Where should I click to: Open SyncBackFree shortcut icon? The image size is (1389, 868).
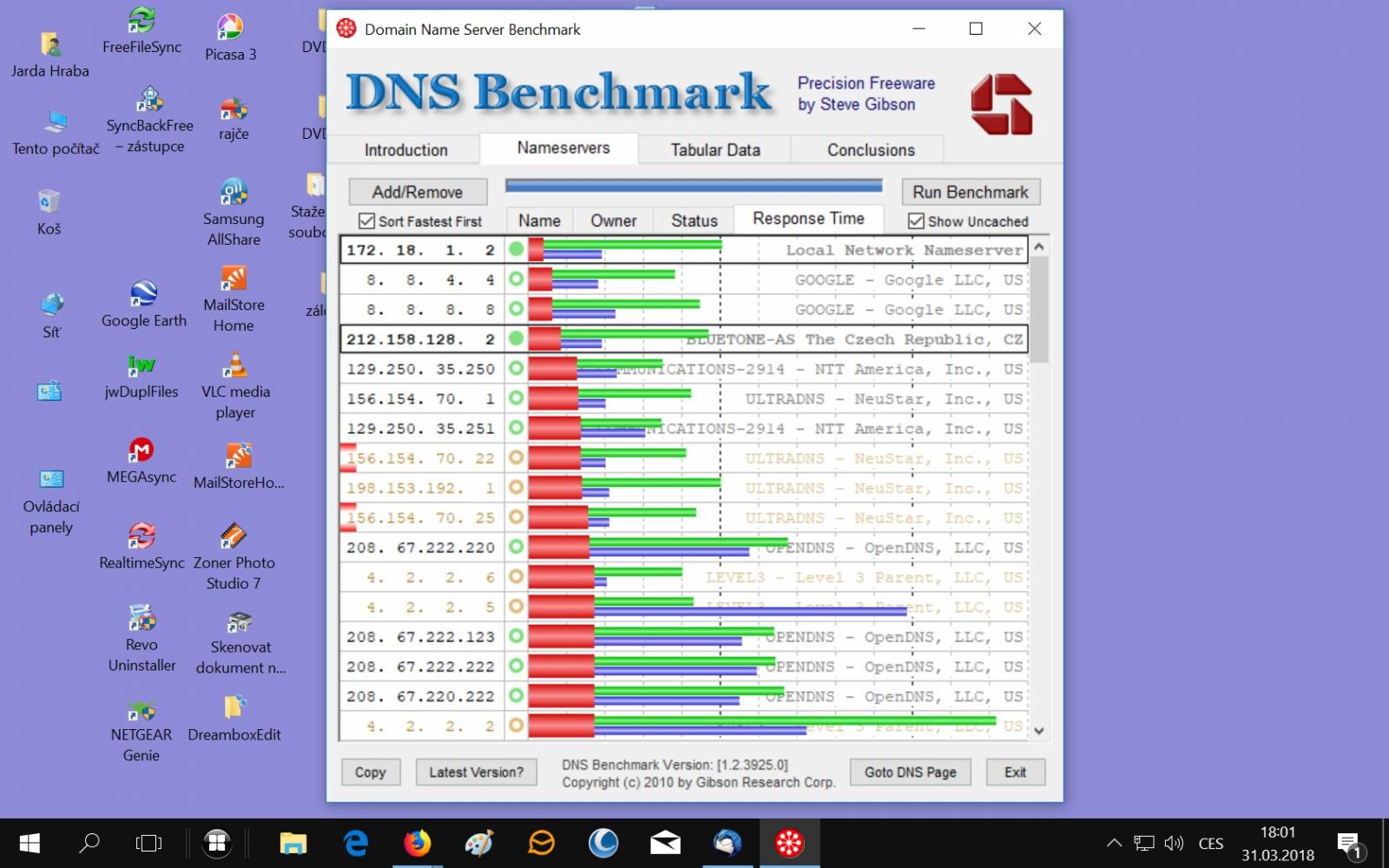point(149,120)
